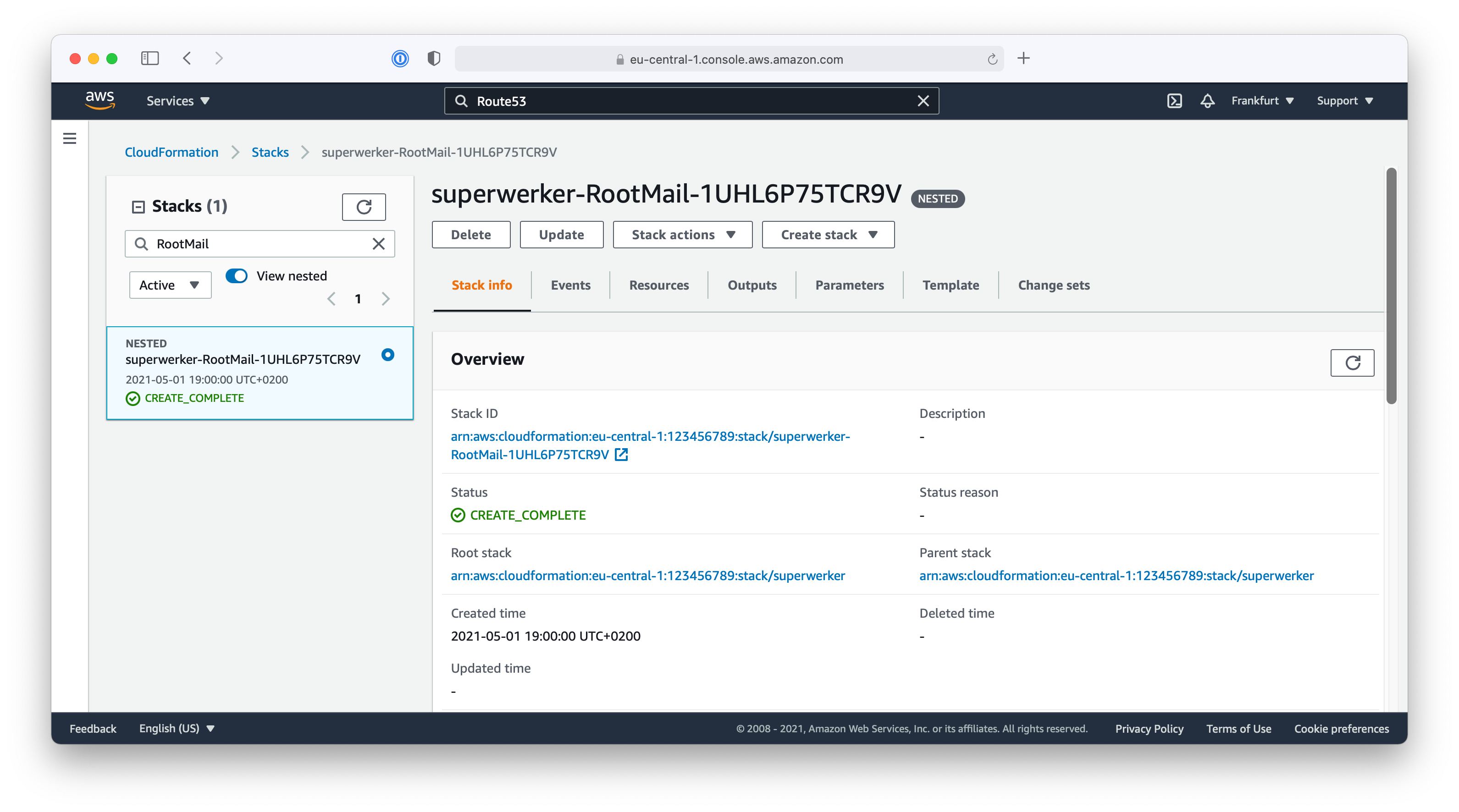1459x812 pixels.
Task: Go to next stacks page
Action: 386,299
